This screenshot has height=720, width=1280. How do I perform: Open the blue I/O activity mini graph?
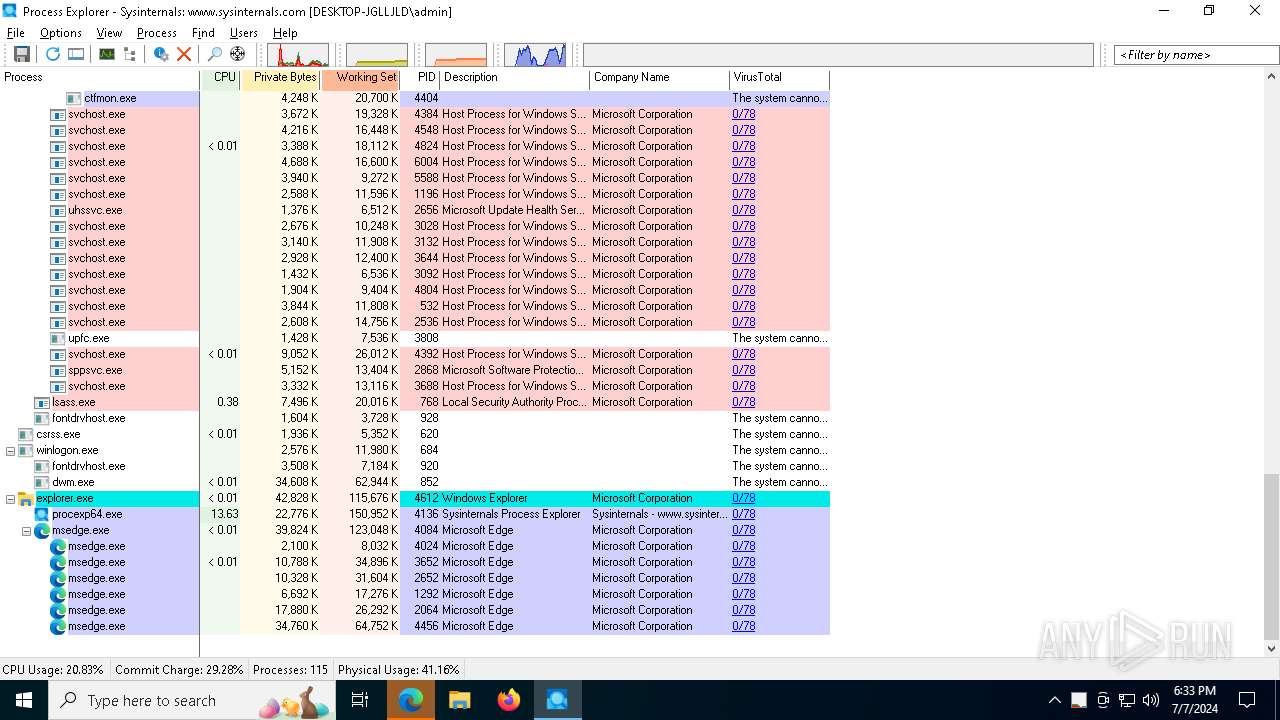[x=535, y=55]
